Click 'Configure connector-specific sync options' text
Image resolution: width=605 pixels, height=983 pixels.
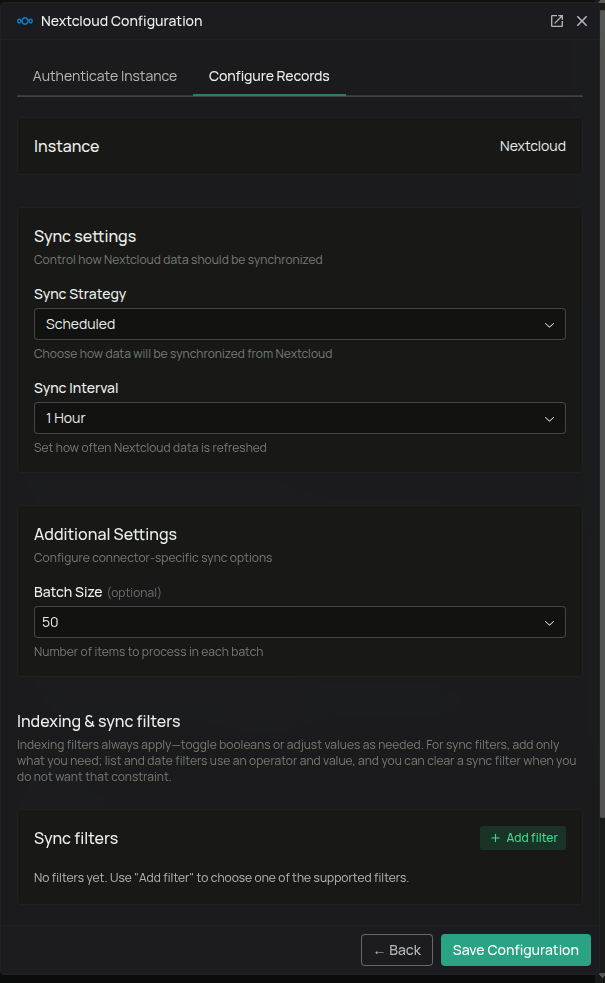[153, 558]
